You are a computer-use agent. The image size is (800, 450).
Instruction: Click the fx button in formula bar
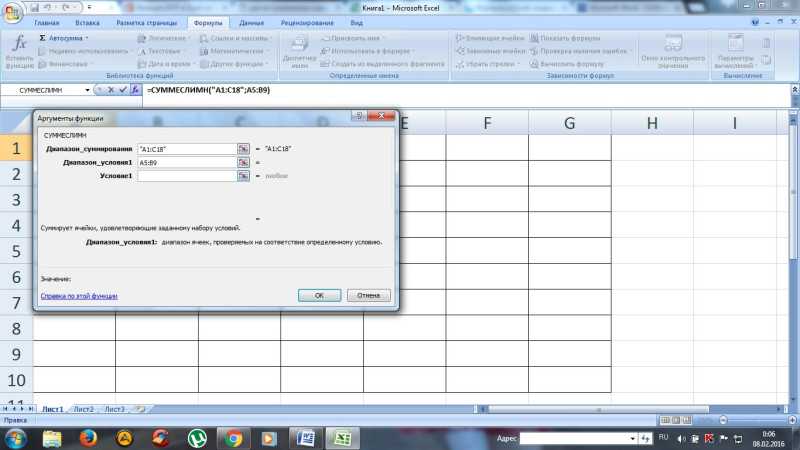click(135, 90)
